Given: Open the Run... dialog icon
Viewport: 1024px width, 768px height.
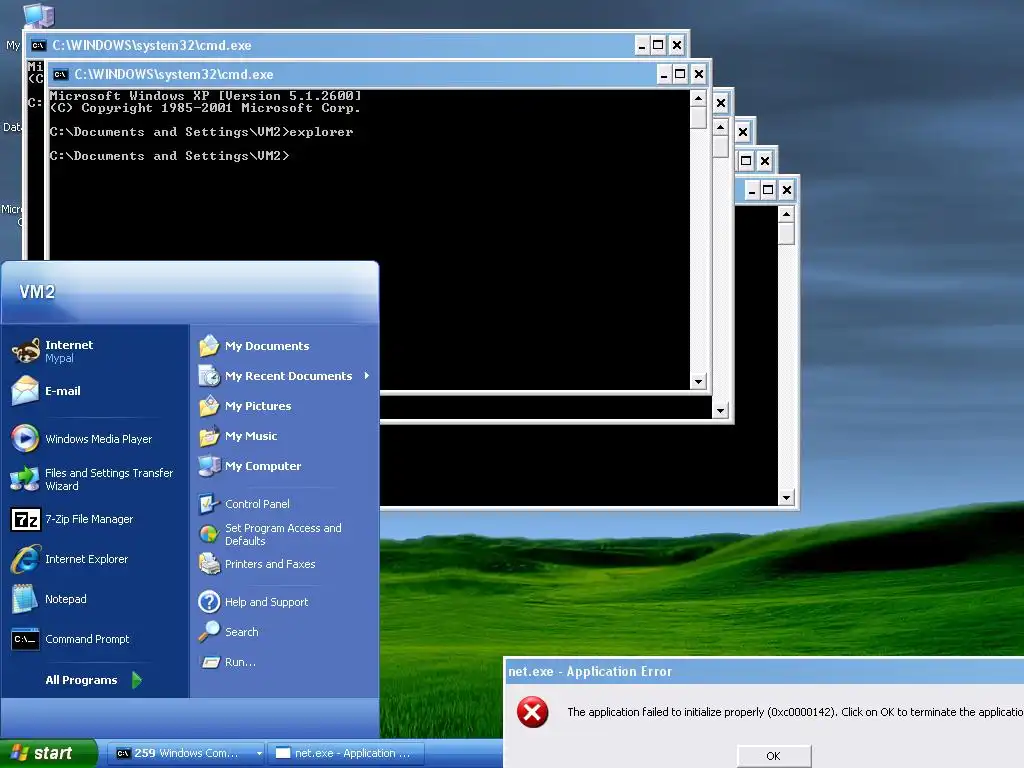Looking at the screenshot, I should point(209,662).
